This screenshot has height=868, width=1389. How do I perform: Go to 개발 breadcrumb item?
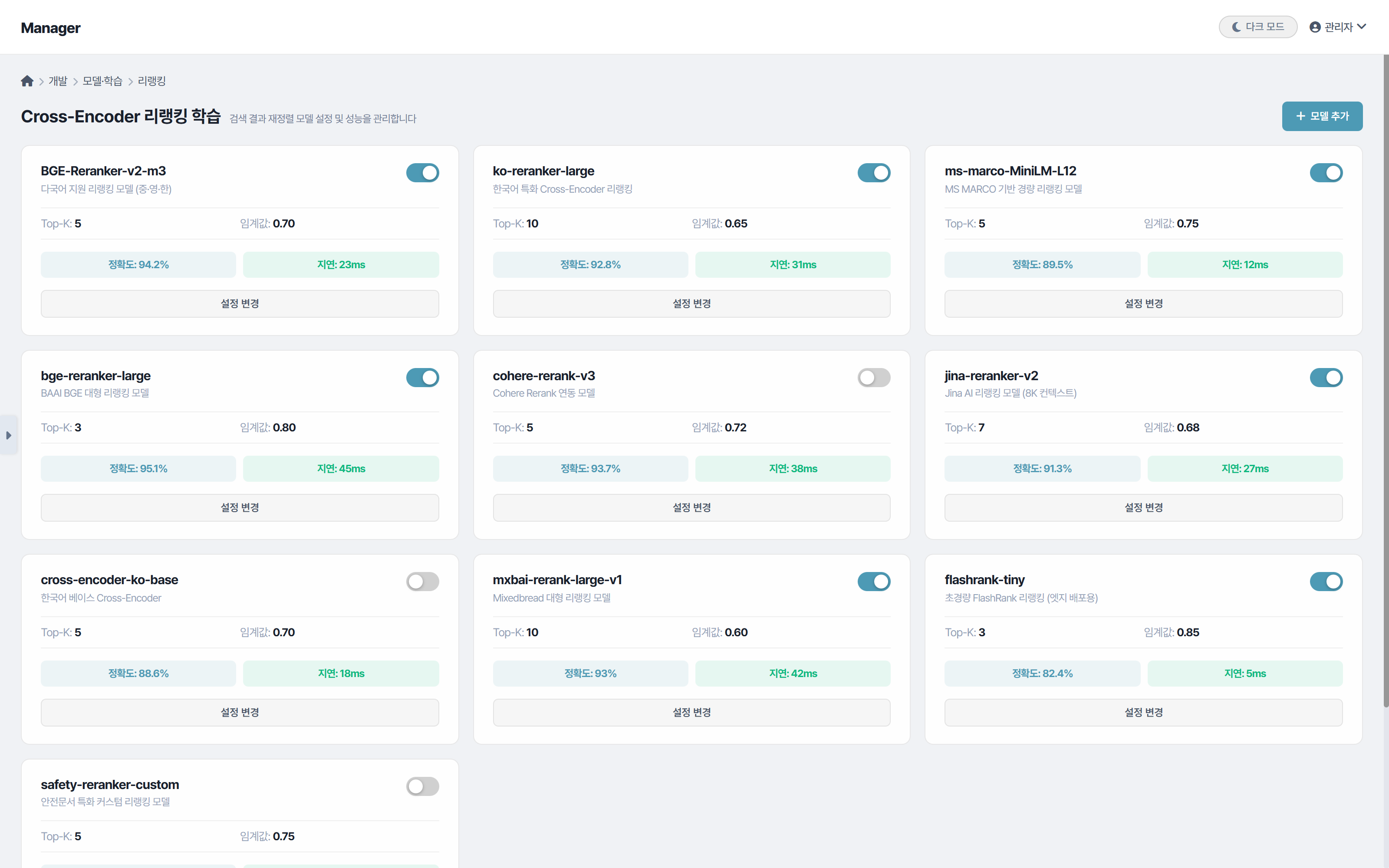[58, 81]
